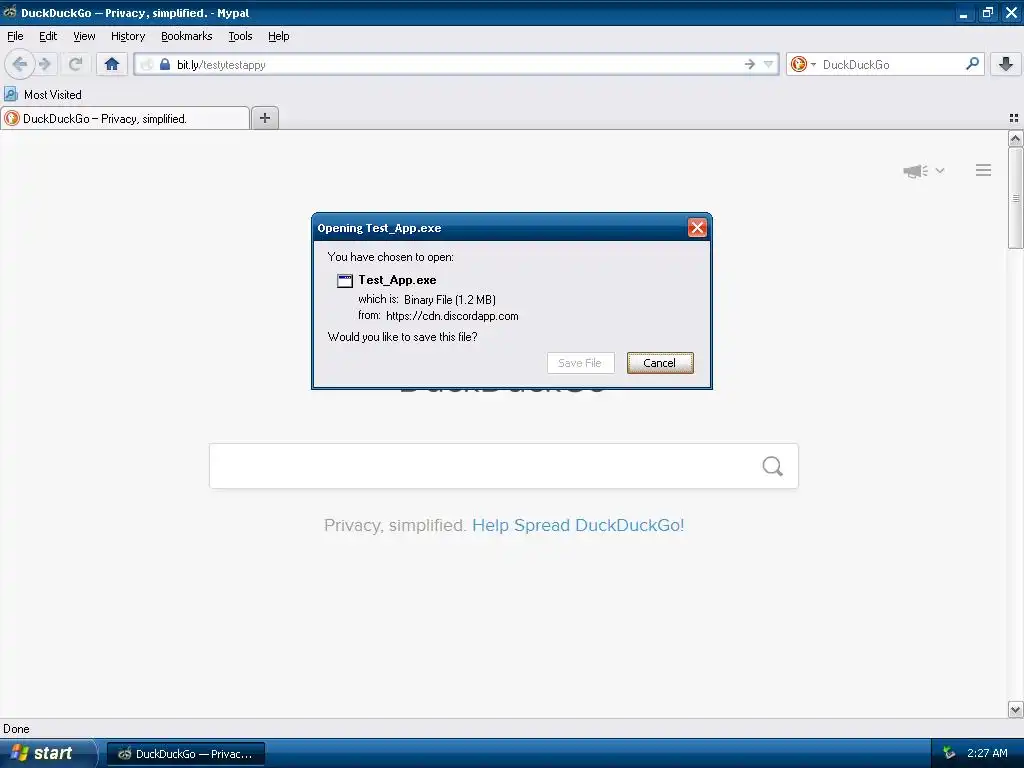Open the Help menu

[278, 36]
